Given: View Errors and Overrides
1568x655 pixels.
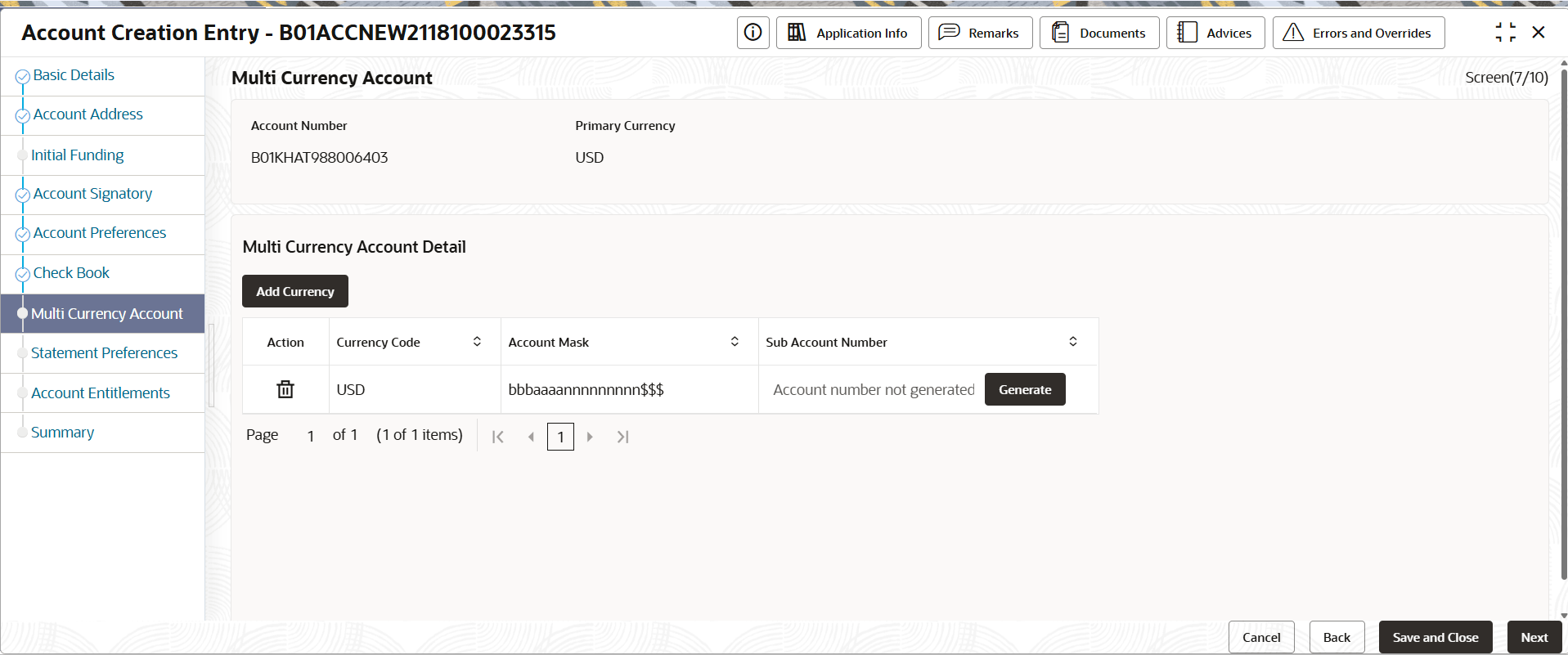Looking at the screenshot, I should pyautogui.click(x=1359, y=33).
